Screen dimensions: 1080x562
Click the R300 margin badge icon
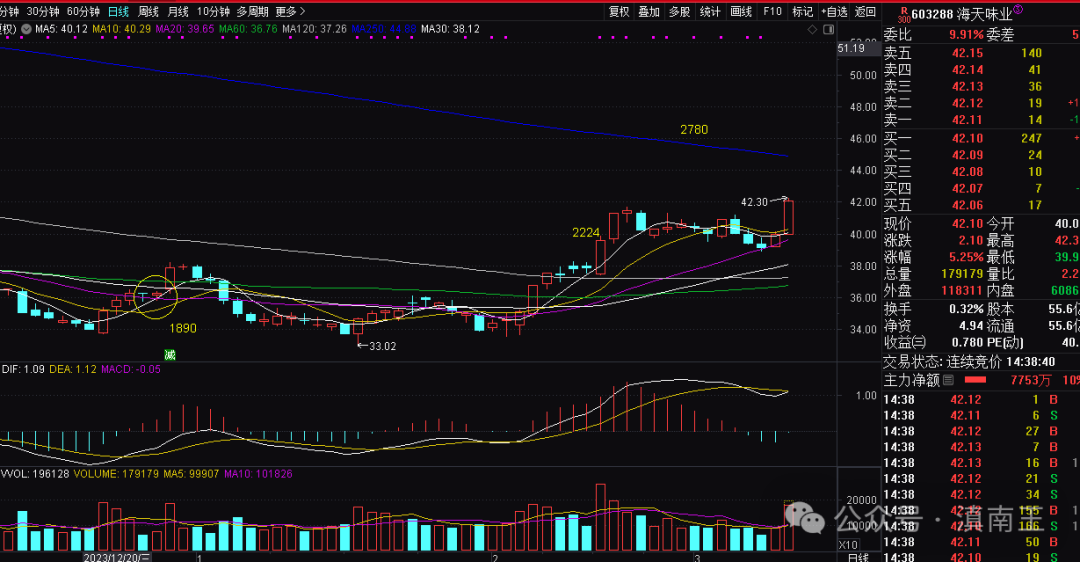pos(904,14)
